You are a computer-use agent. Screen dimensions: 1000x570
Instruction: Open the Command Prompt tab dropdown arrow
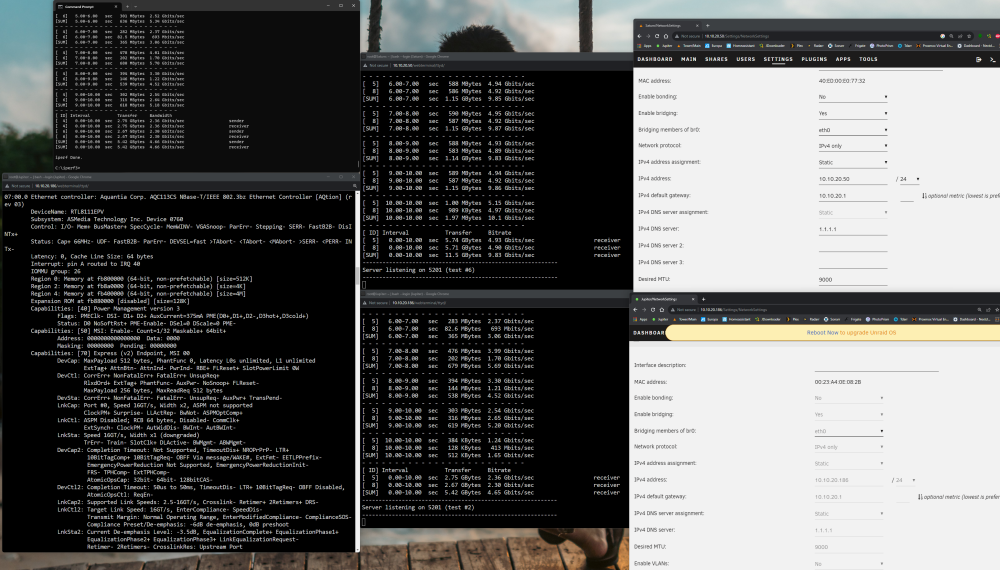pyautogui.click(x=135, y=6)
